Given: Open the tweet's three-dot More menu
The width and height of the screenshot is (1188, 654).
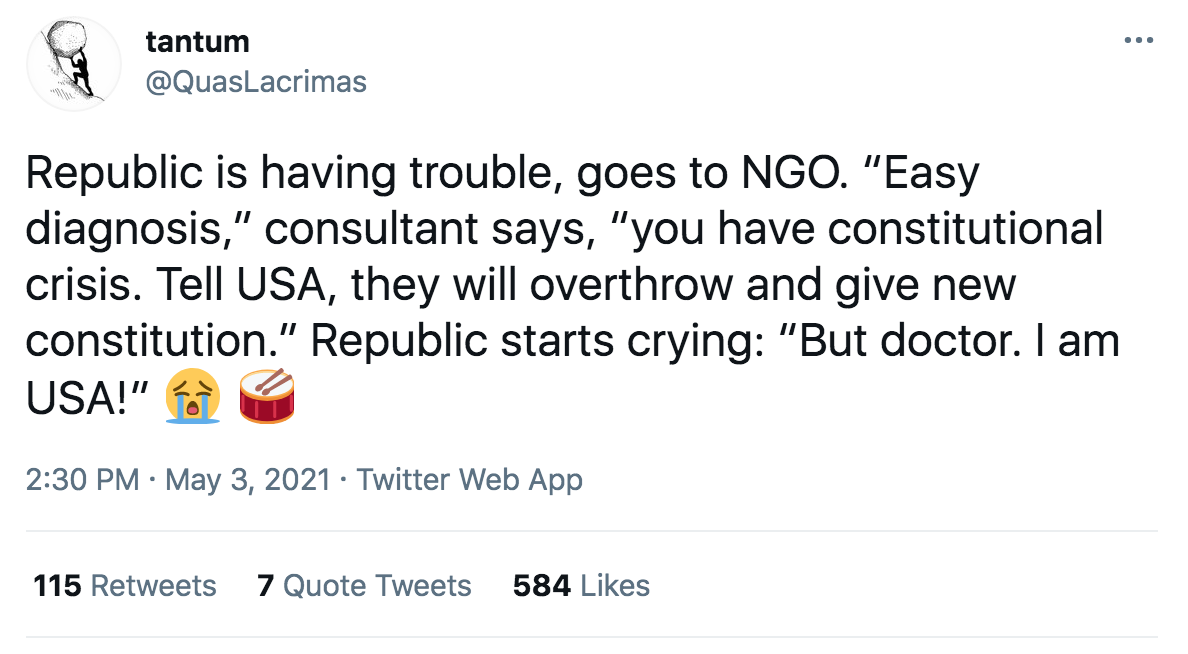Looking at the screenshot, I should [1137, 42].
